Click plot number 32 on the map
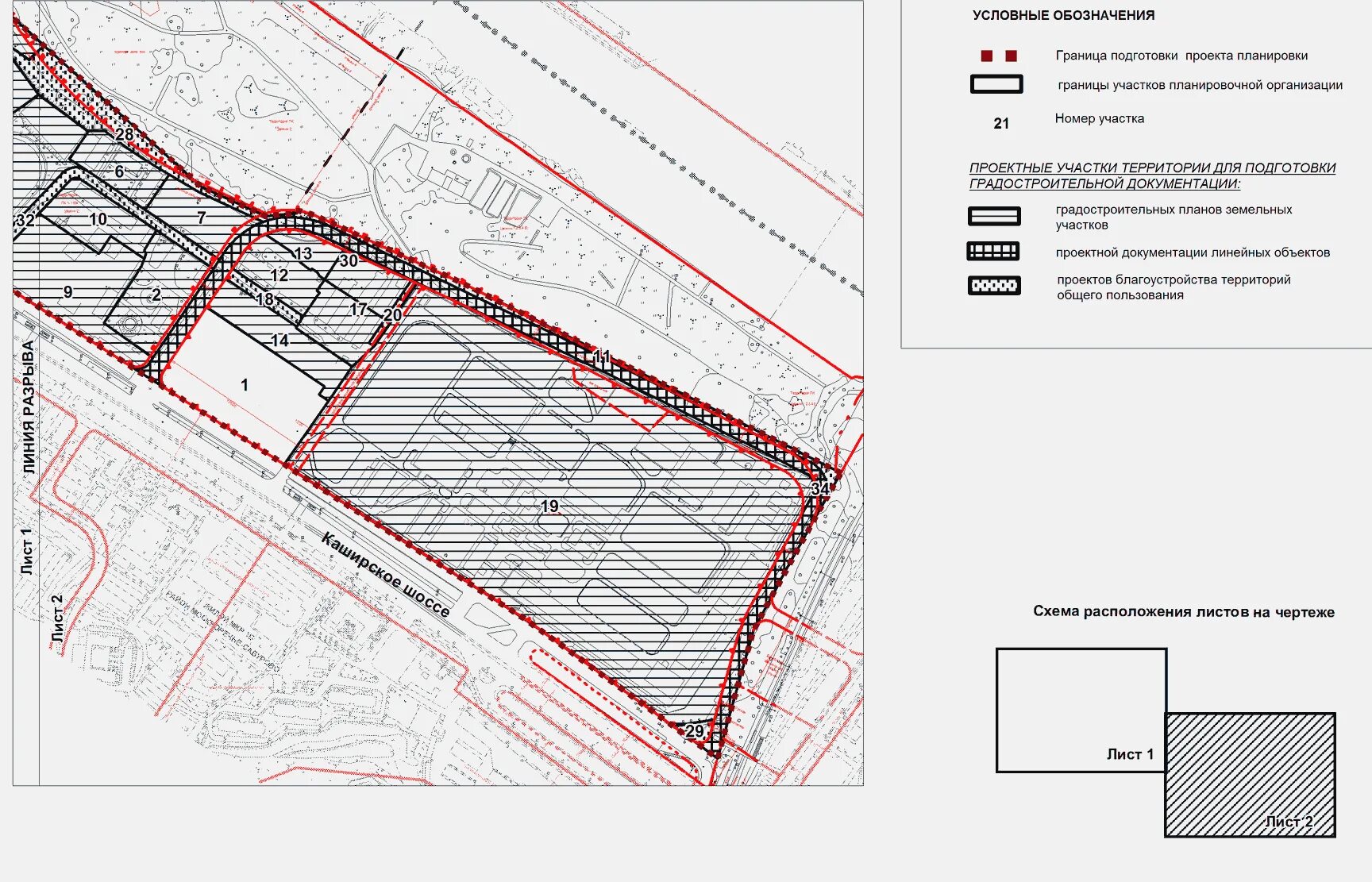The image size is (1372, 882). click(x=25, y=221)
